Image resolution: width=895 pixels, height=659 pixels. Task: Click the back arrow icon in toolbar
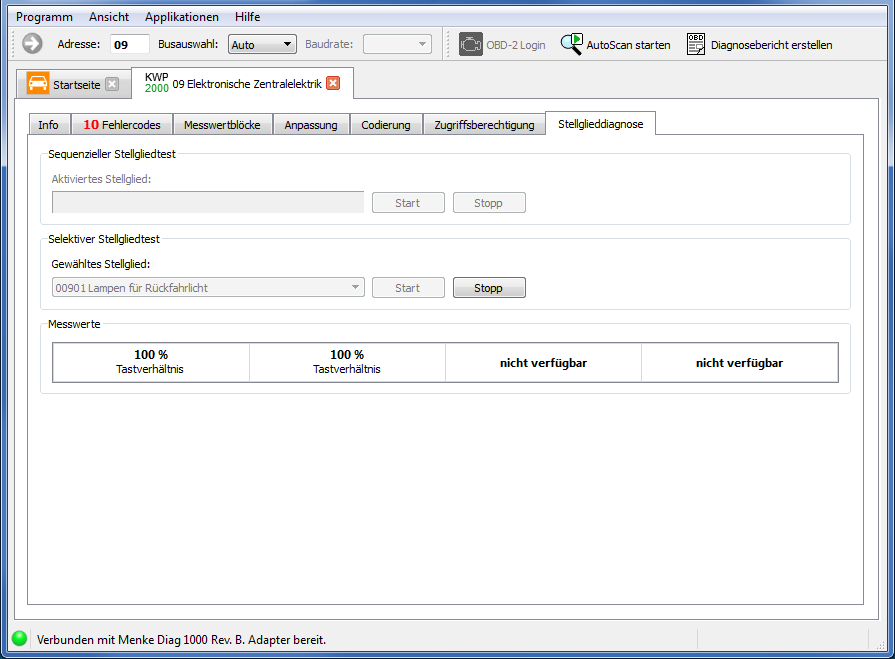coord(32,44)
